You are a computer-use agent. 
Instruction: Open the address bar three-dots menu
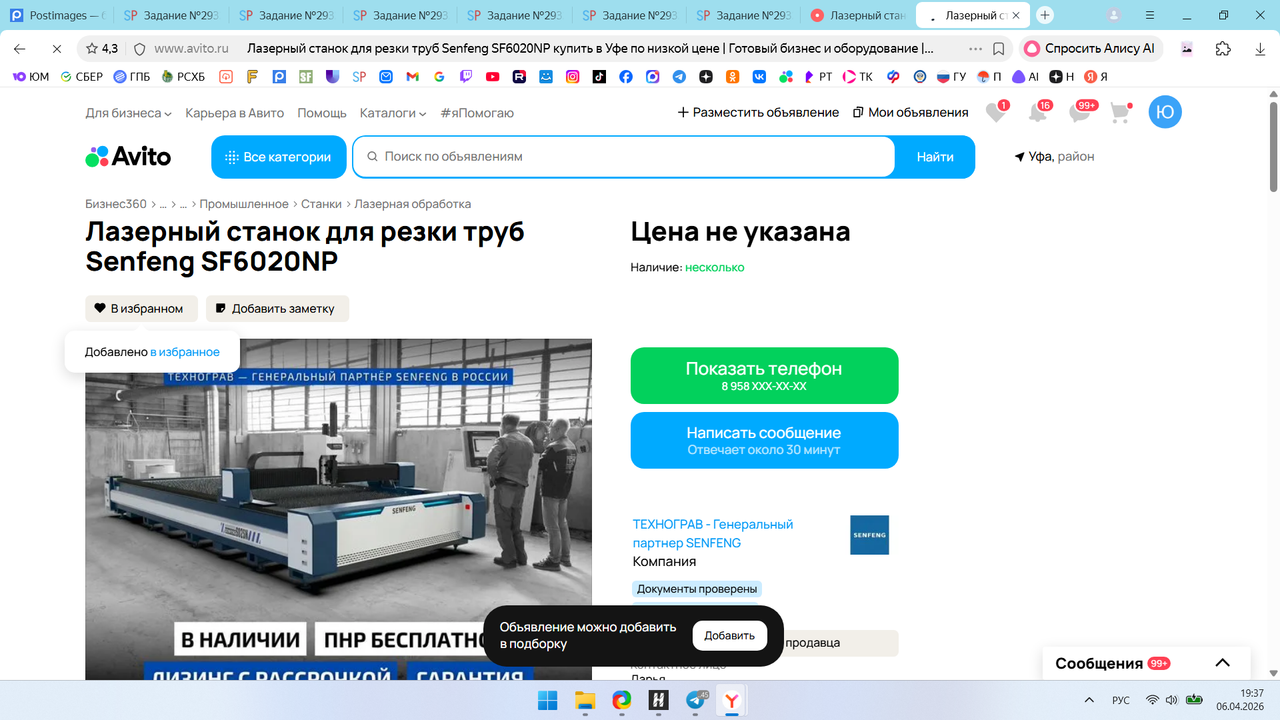[975, 48]
